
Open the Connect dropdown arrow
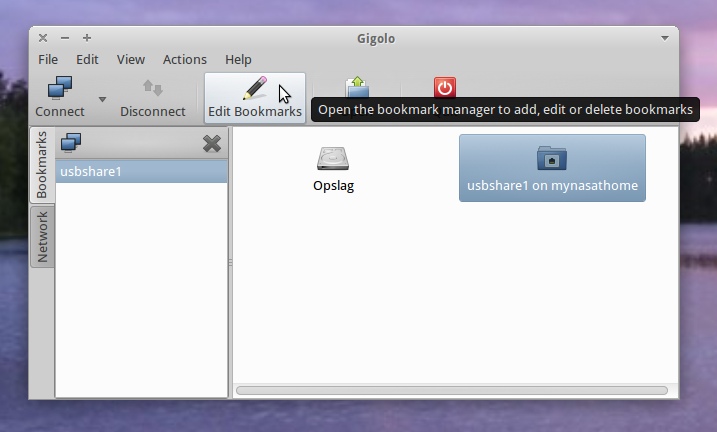click(102, 99)
